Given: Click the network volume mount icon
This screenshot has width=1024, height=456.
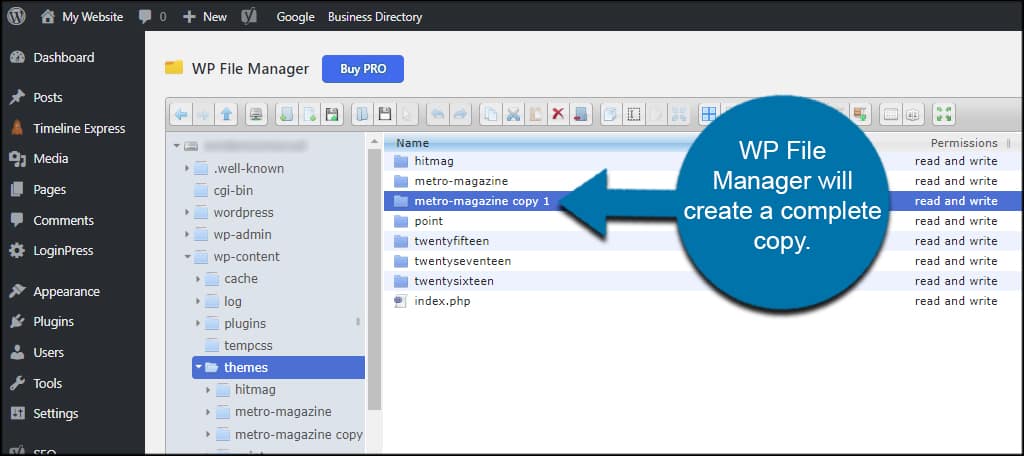Looking at the screenshot, I should click(256, 114).
